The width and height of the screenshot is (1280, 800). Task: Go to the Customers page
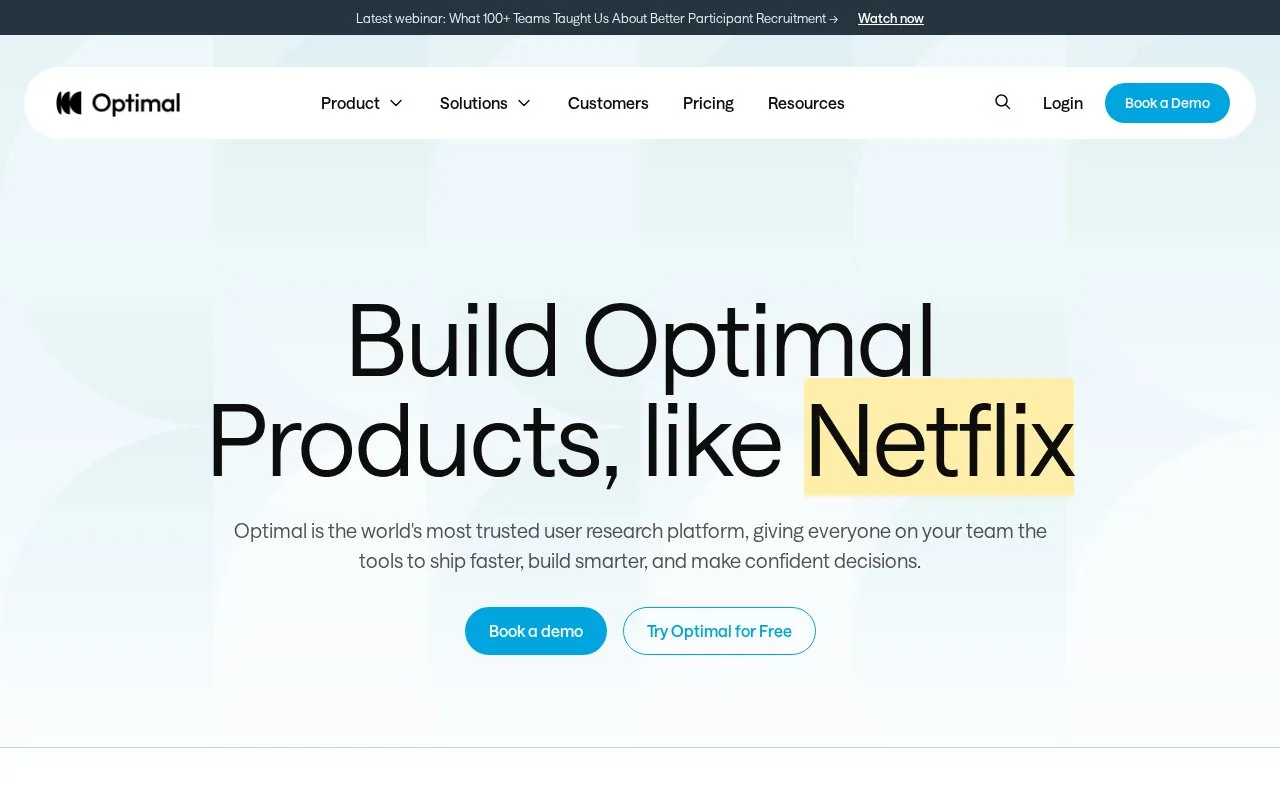[608, 103]
